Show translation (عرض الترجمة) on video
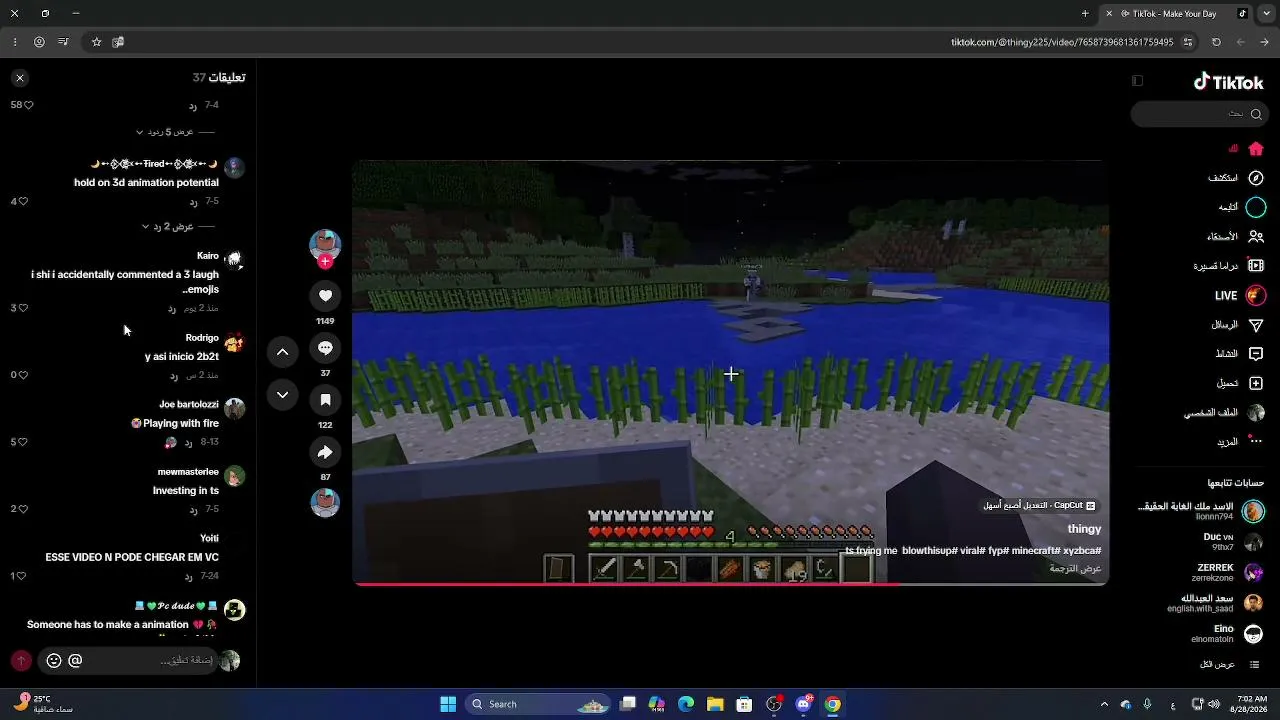 click(x=1075, y=569)
